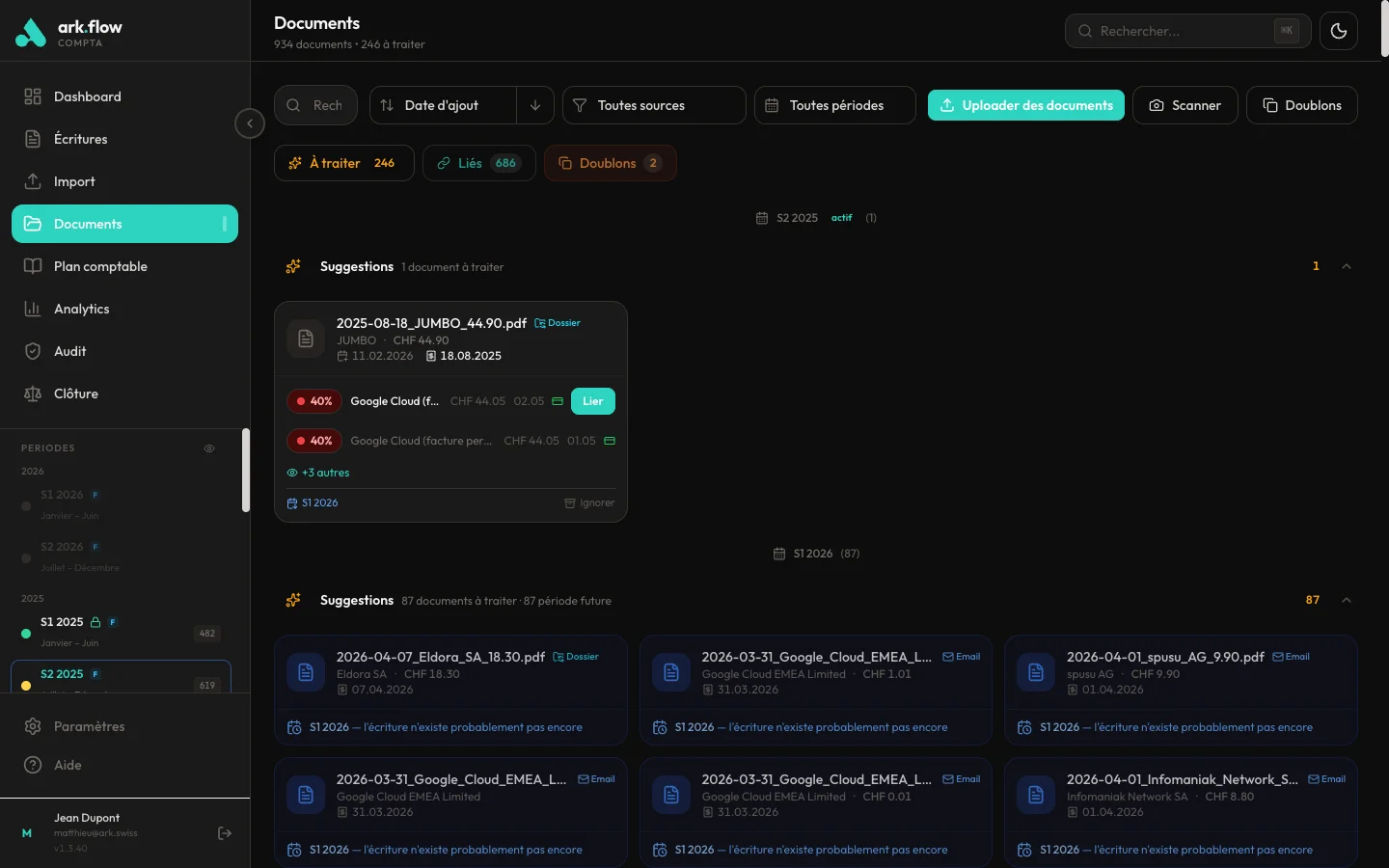The image size is (1389, 868).
Task: Click Lier on the Google Cloud match
Action: point(592,401)
